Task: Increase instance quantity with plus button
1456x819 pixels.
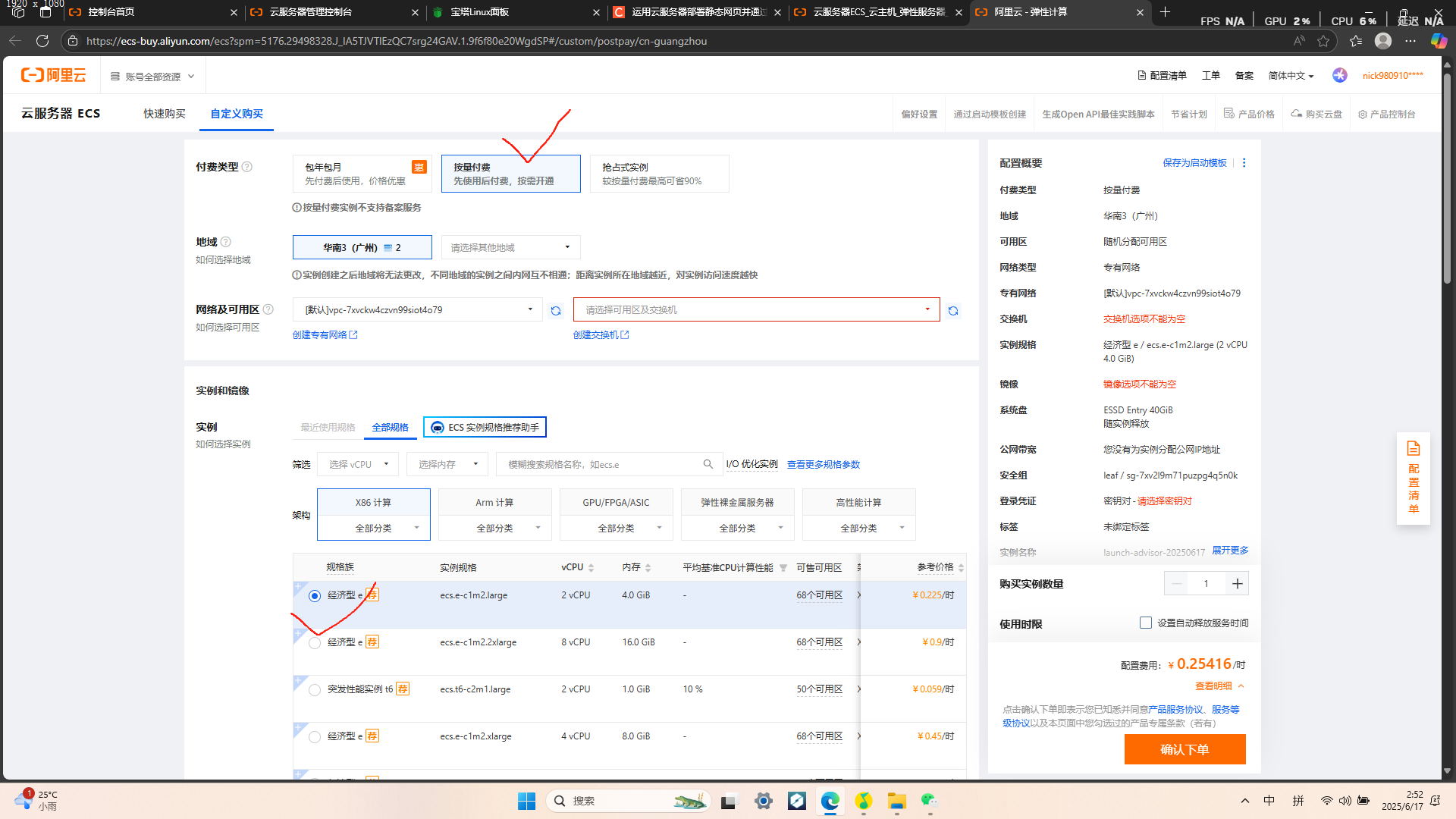Action: click(1237, 583)
